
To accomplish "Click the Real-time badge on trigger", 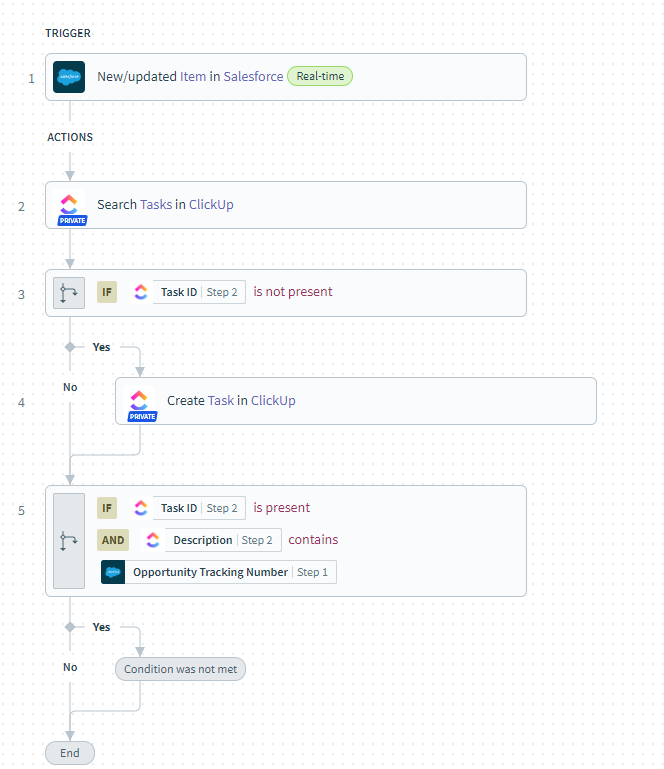I will coord(320,76).
